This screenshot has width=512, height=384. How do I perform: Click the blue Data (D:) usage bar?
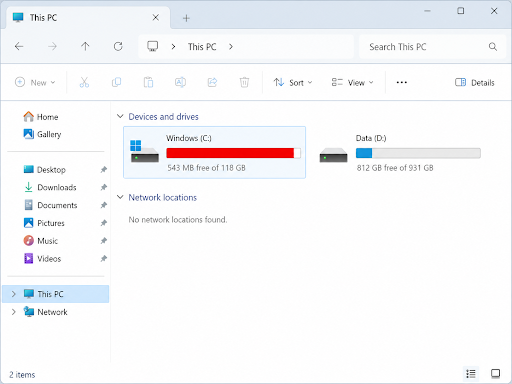418,153
